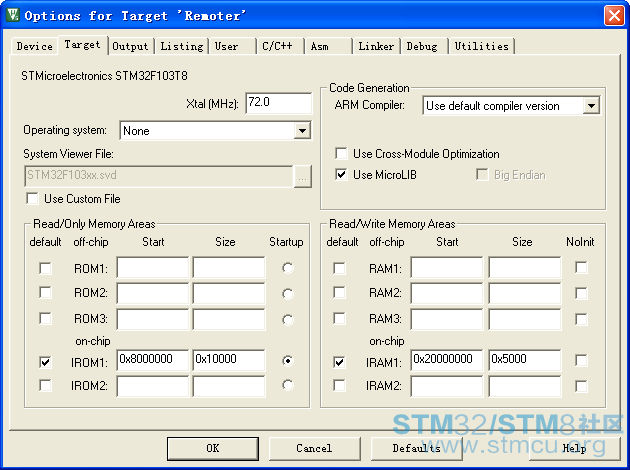Select the IROM2 Startup radio button
This screenshot has width=630, height=470.
(288, 385)
